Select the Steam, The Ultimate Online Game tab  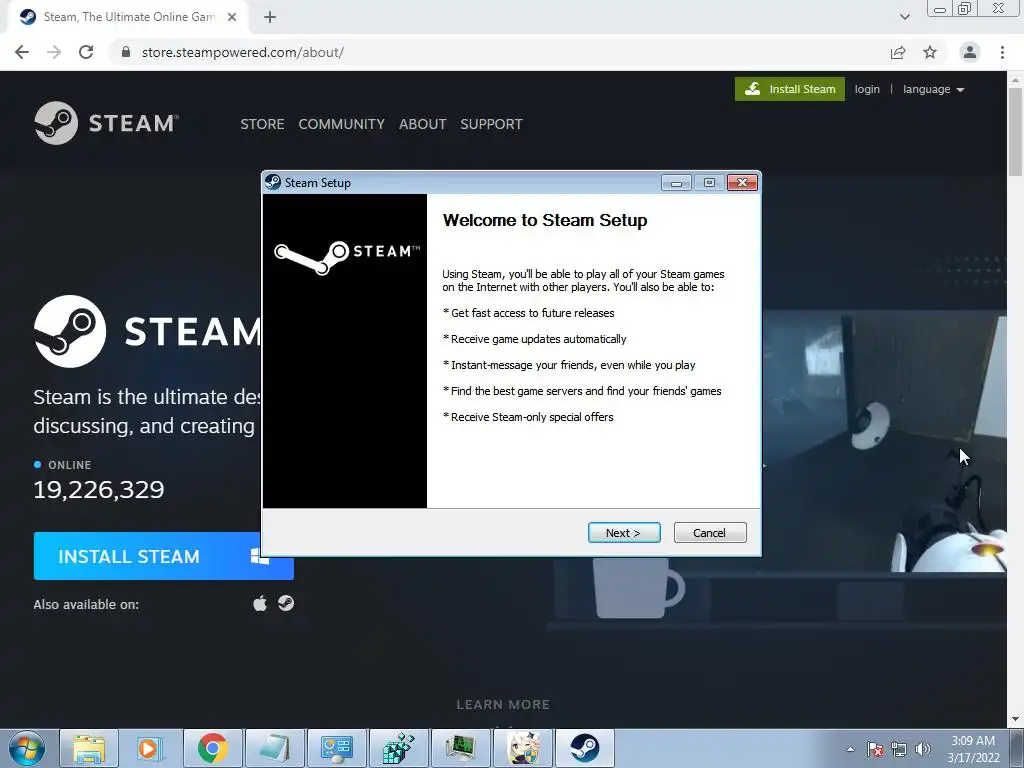(129, 18)
